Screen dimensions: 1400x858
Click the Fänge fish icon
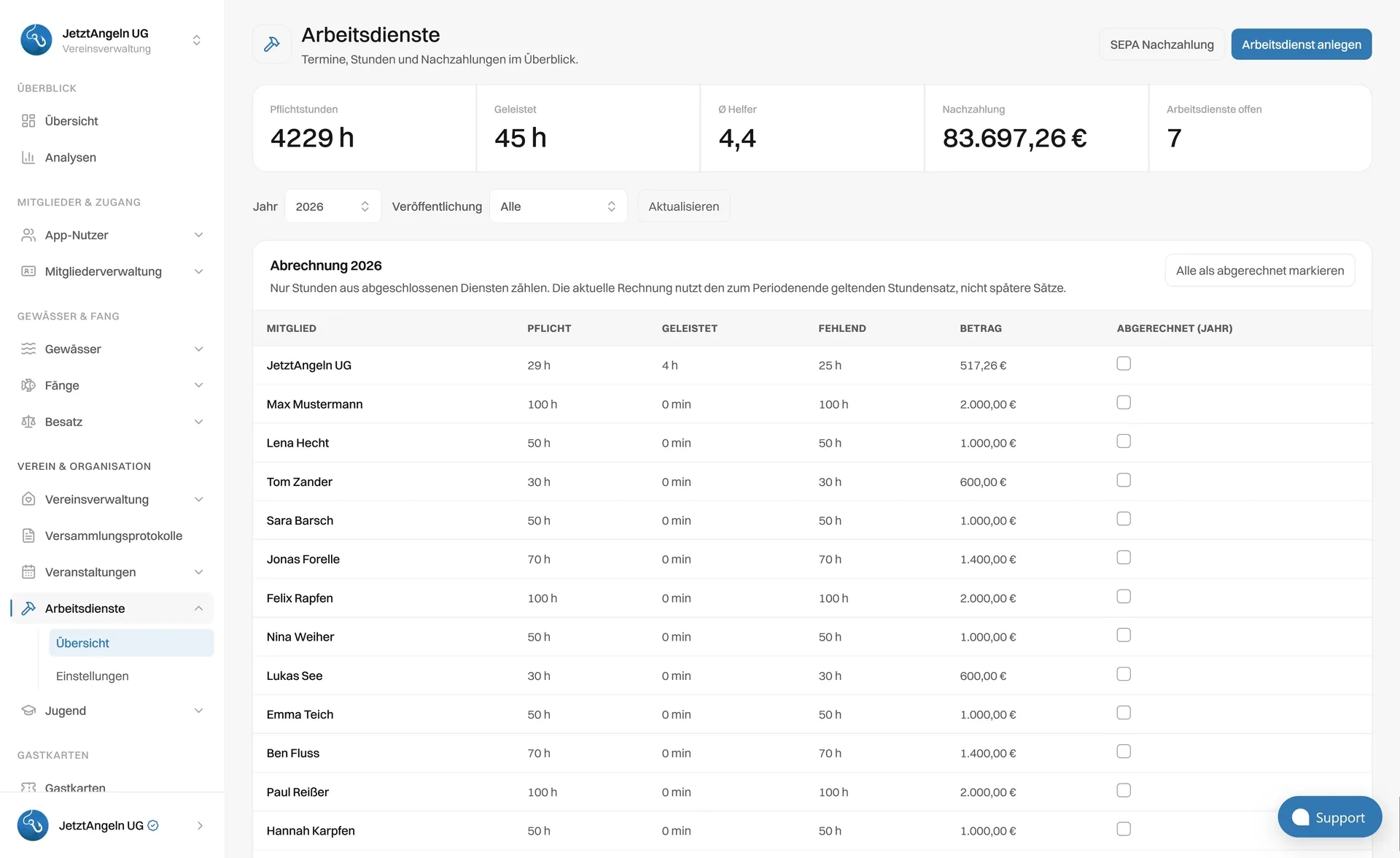click(x=28, y=385)
